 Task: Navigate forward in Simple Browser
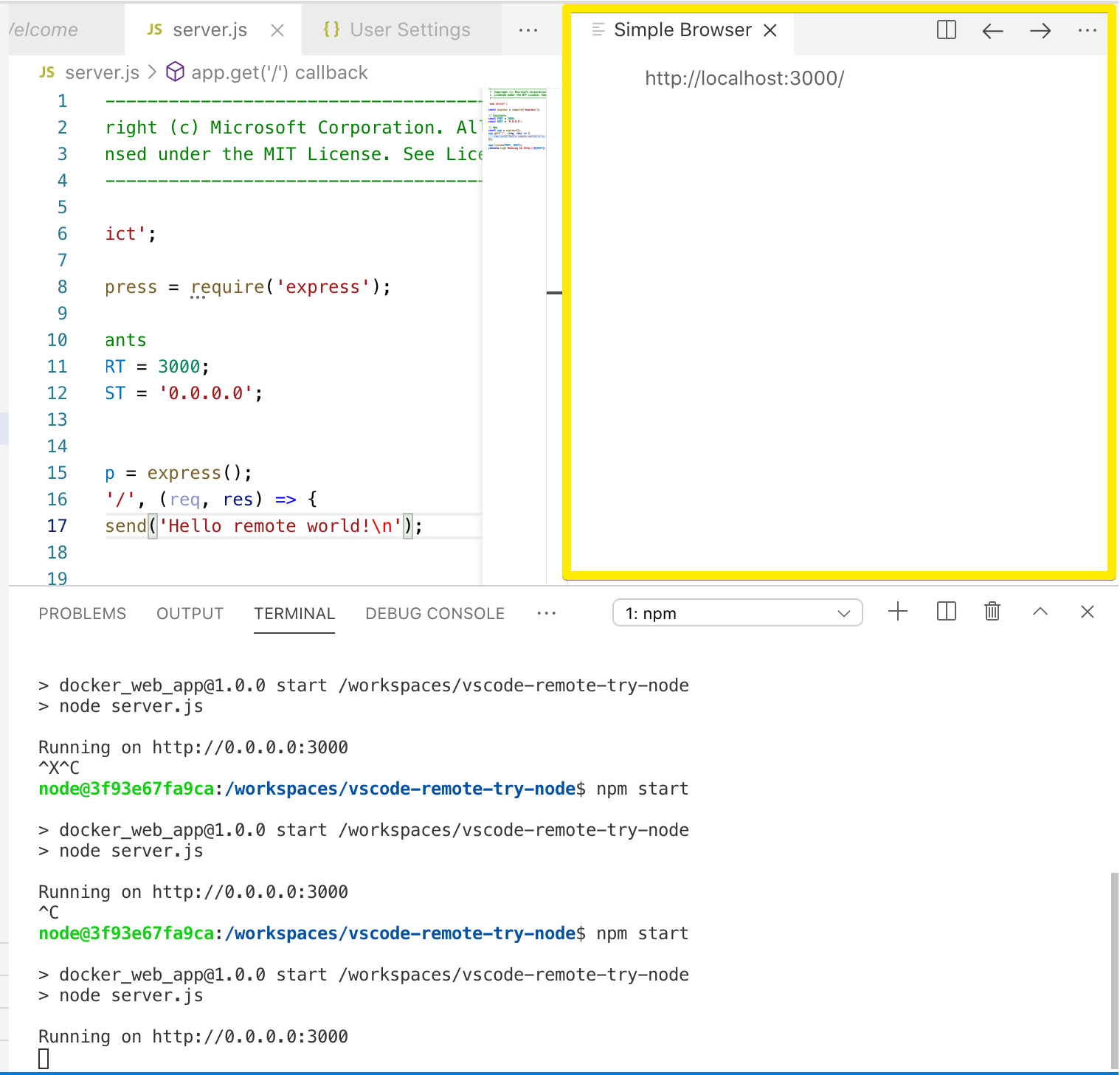[x=1040, y=30]
